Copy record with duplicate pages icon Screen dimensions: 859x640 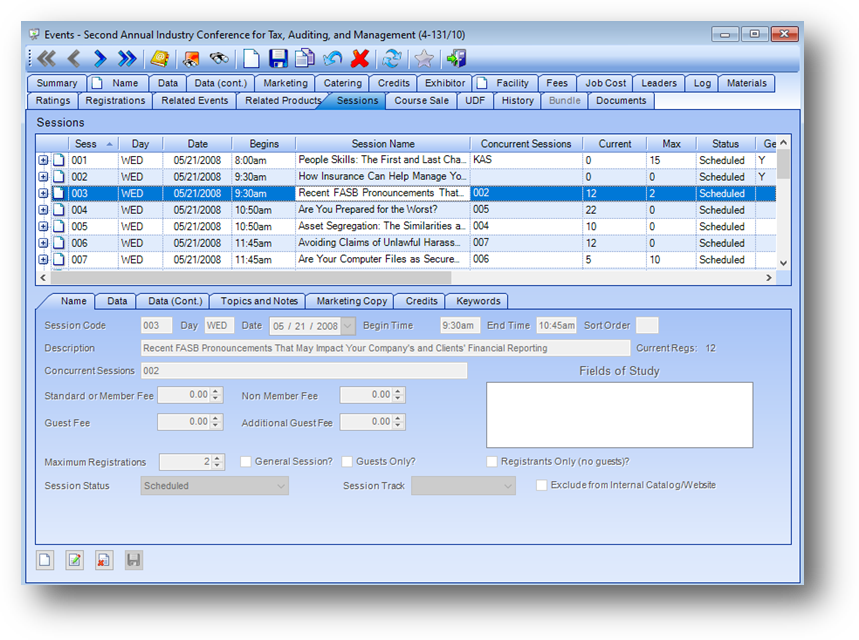click(x=305, y=58)
